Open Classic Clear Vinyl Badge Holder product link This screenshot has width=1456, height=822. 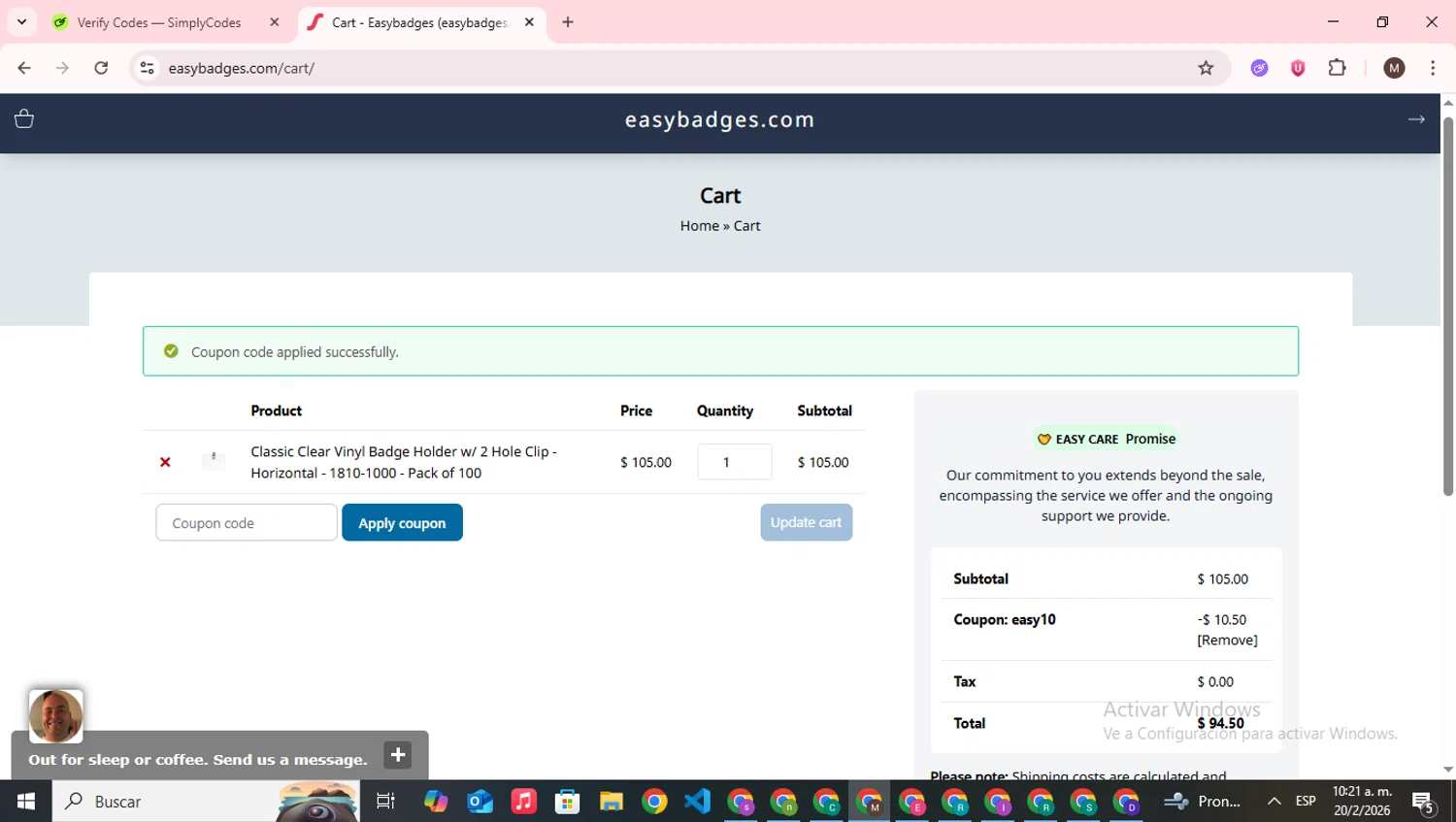click(x=404, y=462)
